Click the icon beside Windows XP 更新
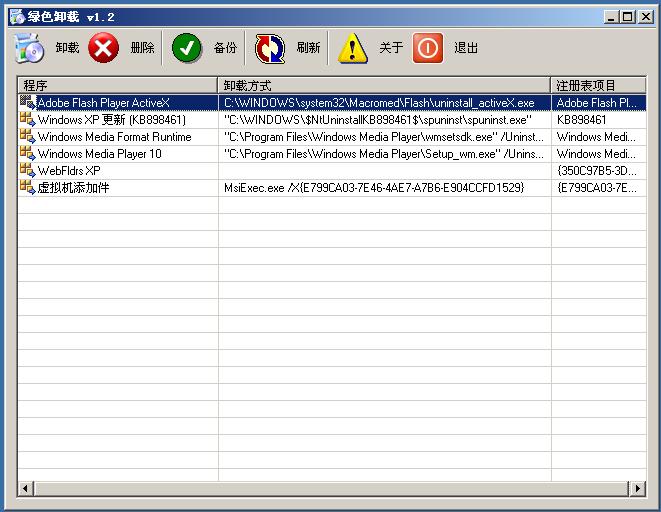This screenshot has width=661, height=512. click(28, 119)
